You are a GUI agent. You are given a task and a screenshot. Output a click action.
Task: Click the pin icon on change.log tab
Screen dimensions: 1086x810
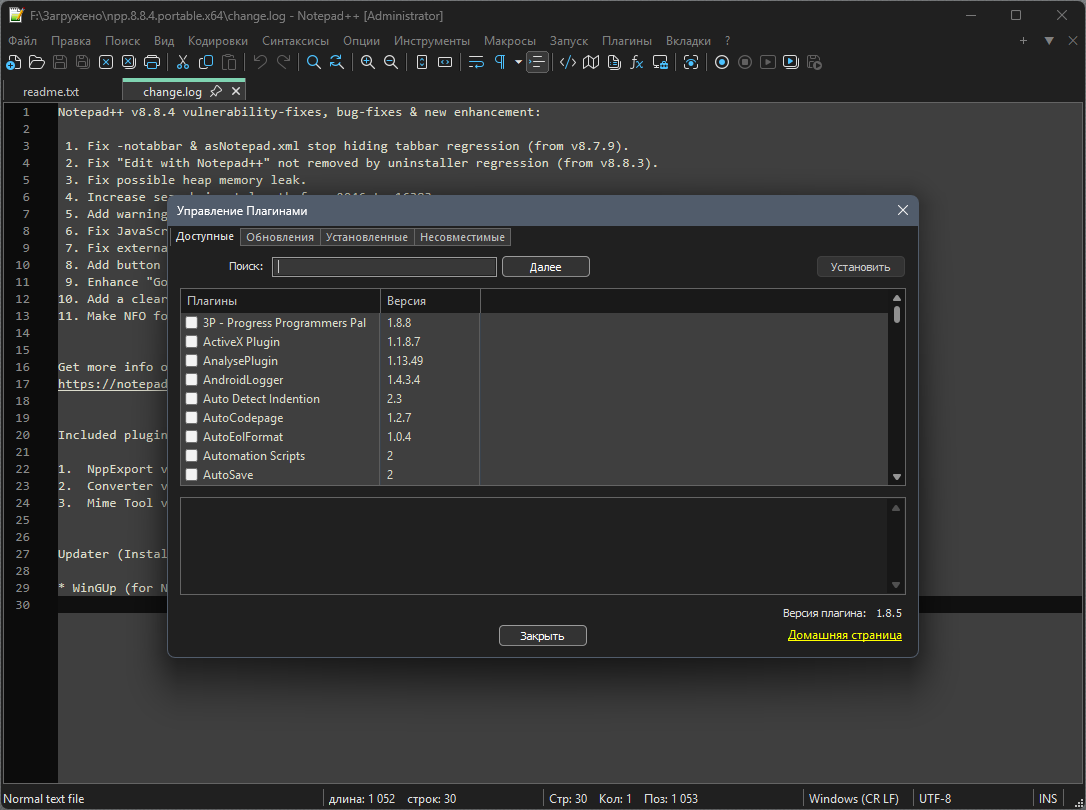[x=216, y=91]
